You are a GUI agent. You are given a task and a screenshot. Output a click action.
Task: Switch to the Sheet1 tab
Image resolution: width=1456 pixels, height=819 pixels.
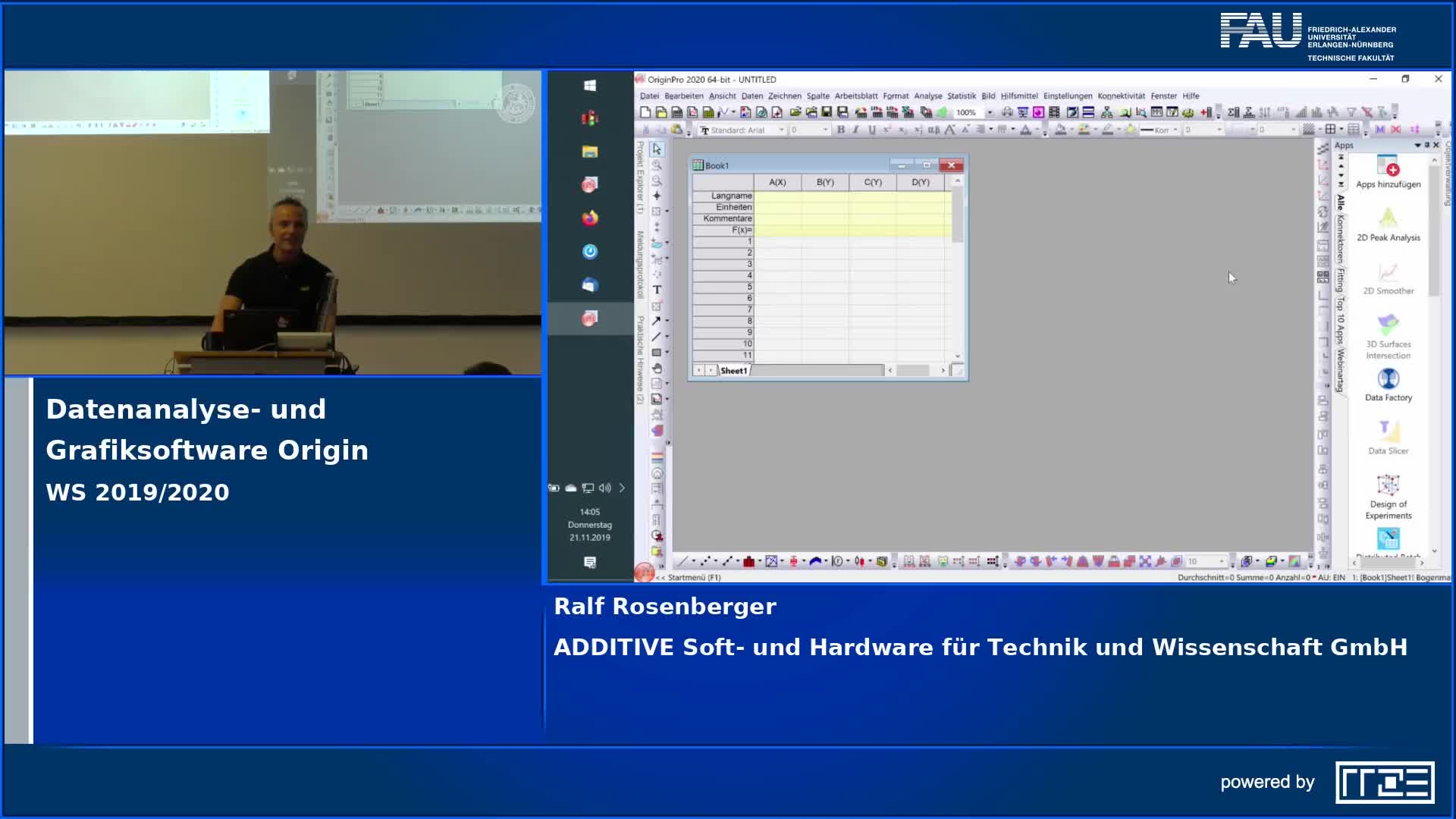click(x=733, y=371)
